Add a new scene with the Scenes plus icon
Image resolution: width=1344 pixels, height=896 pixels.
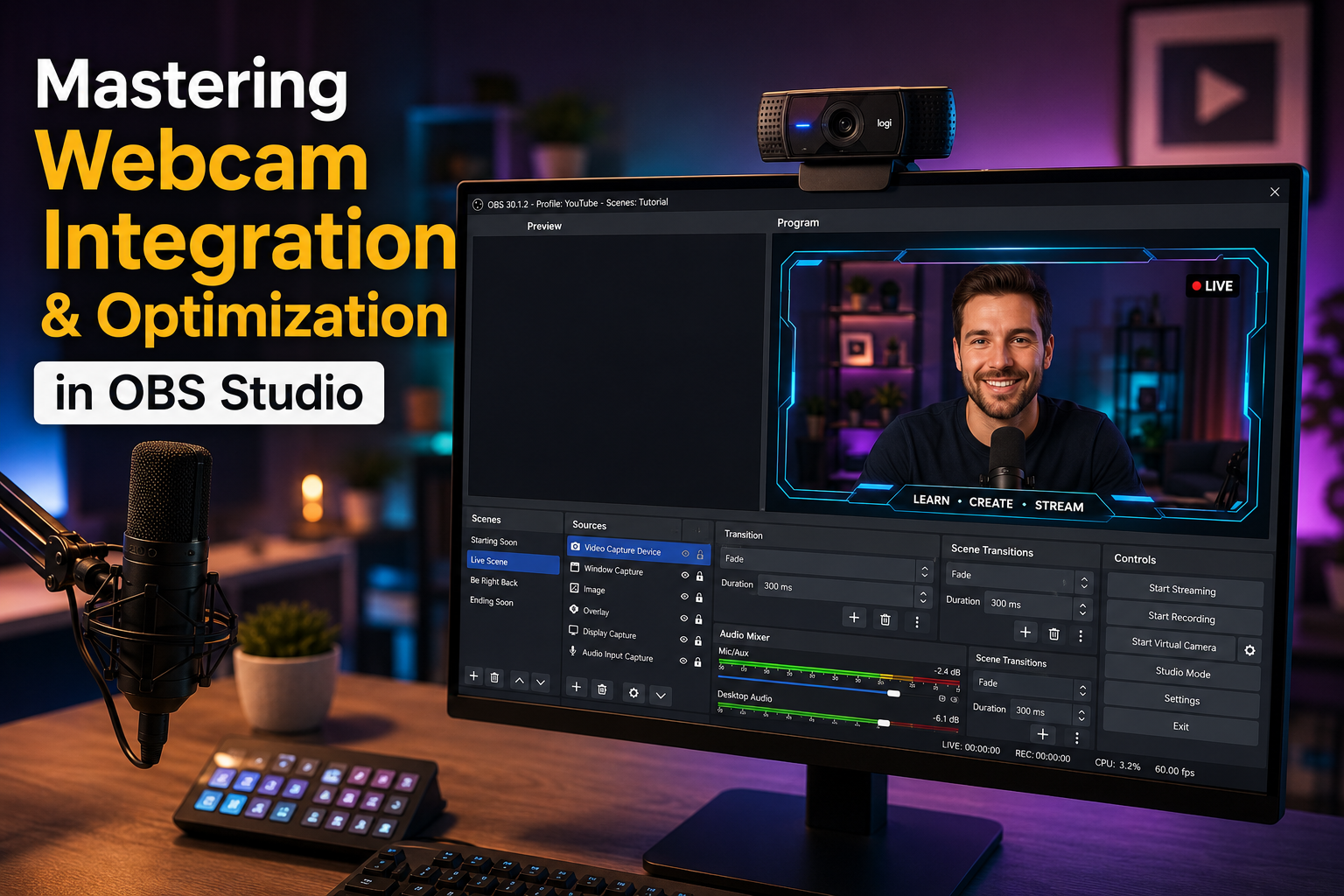(473, 676)
